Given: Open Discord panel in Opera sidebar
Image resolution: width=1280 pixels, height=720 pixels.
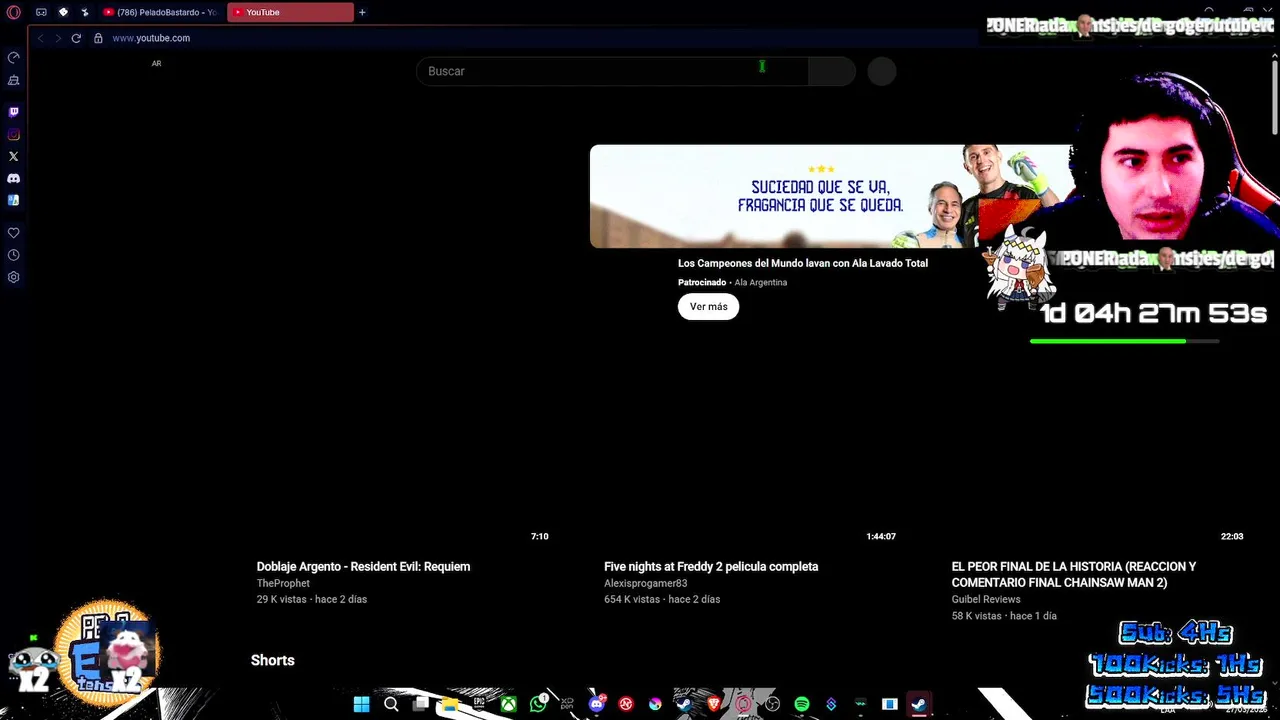Looking at the screenshot, I should (x=14, y=178).
